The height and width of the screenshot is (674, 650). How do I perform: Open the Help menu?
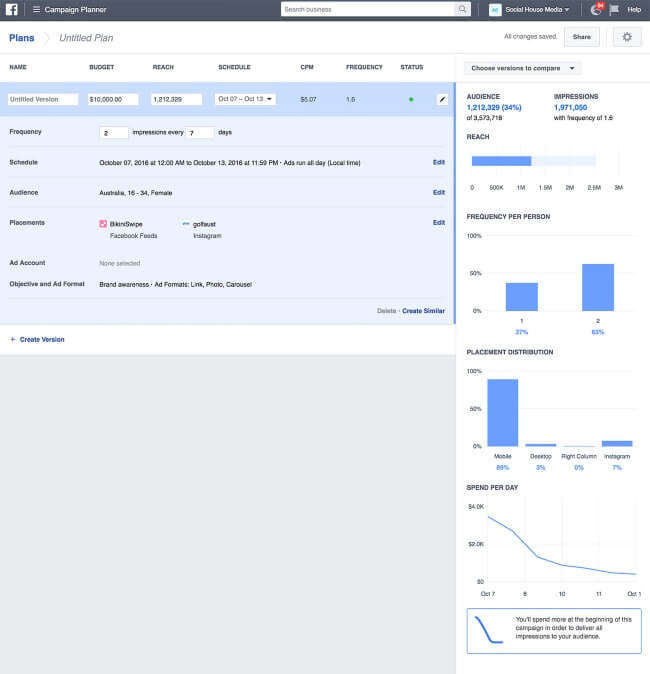pyautogui.click(x=634, y=9)
